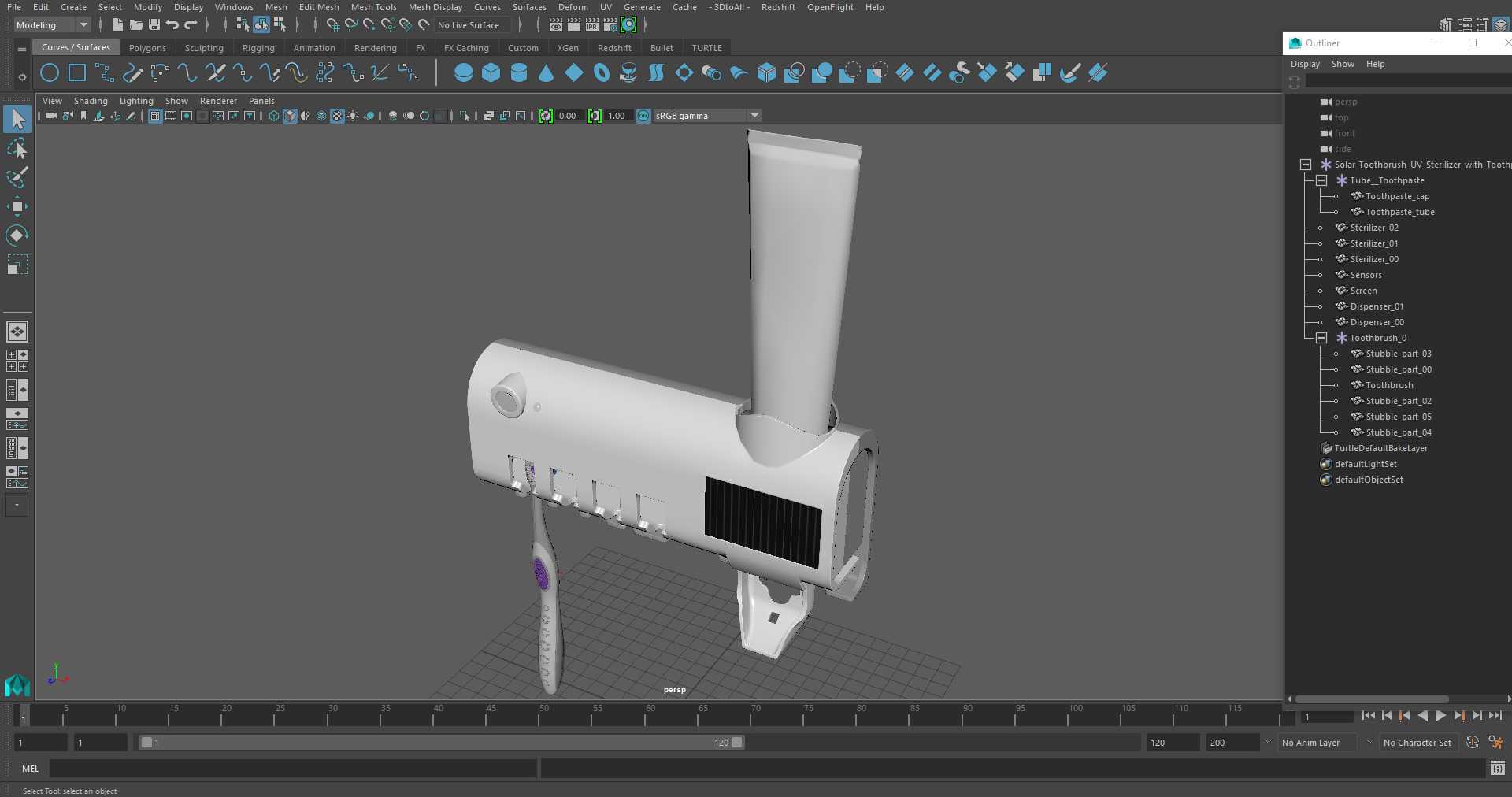Image resolution: width=1512 pixels, height=797 pixels.
Task: Select the NURBS circle shelf icon
Action: (x=50, y=73)
